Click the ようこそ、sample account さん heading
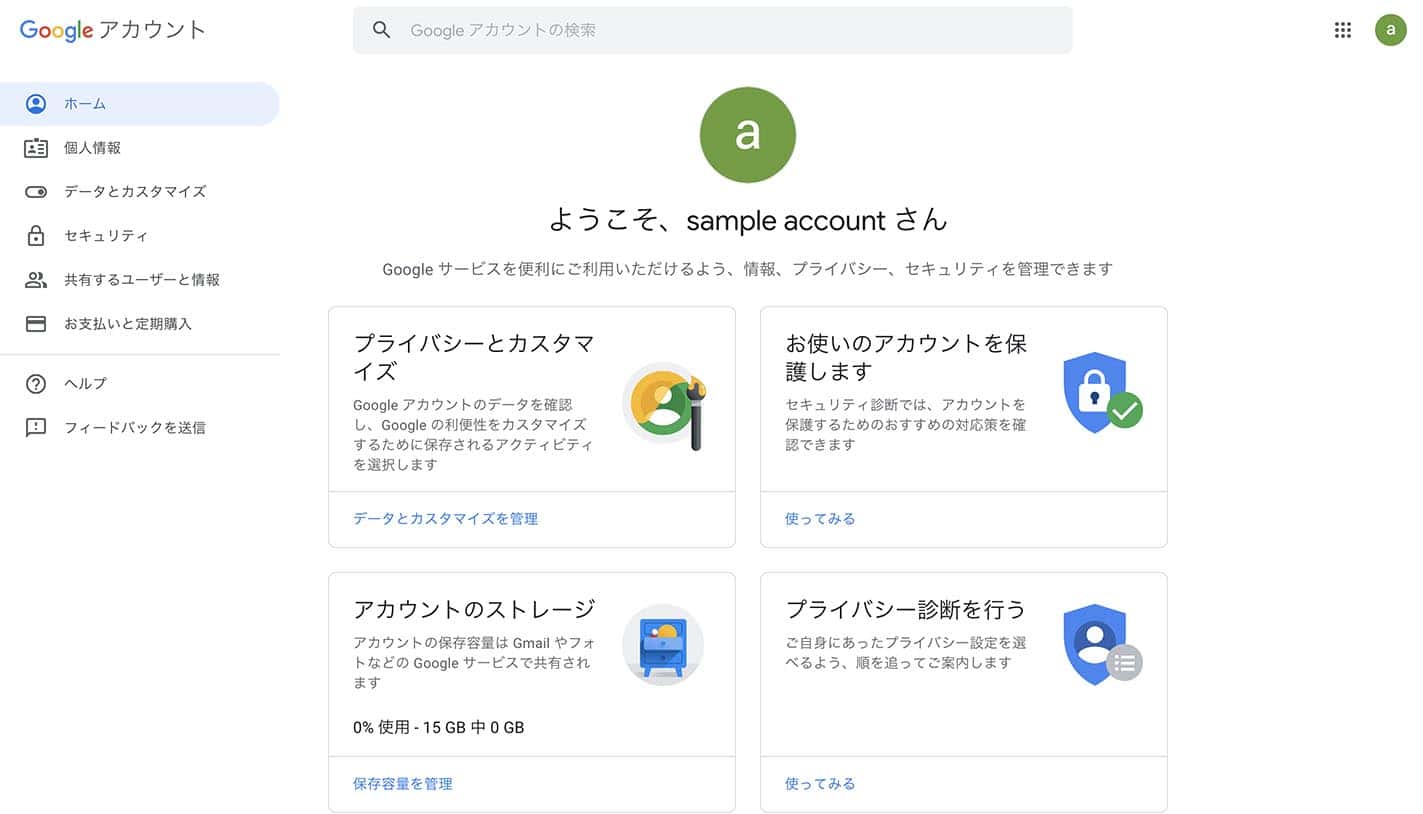Viewport: 1423px width, 814px height. coord(748,220)
